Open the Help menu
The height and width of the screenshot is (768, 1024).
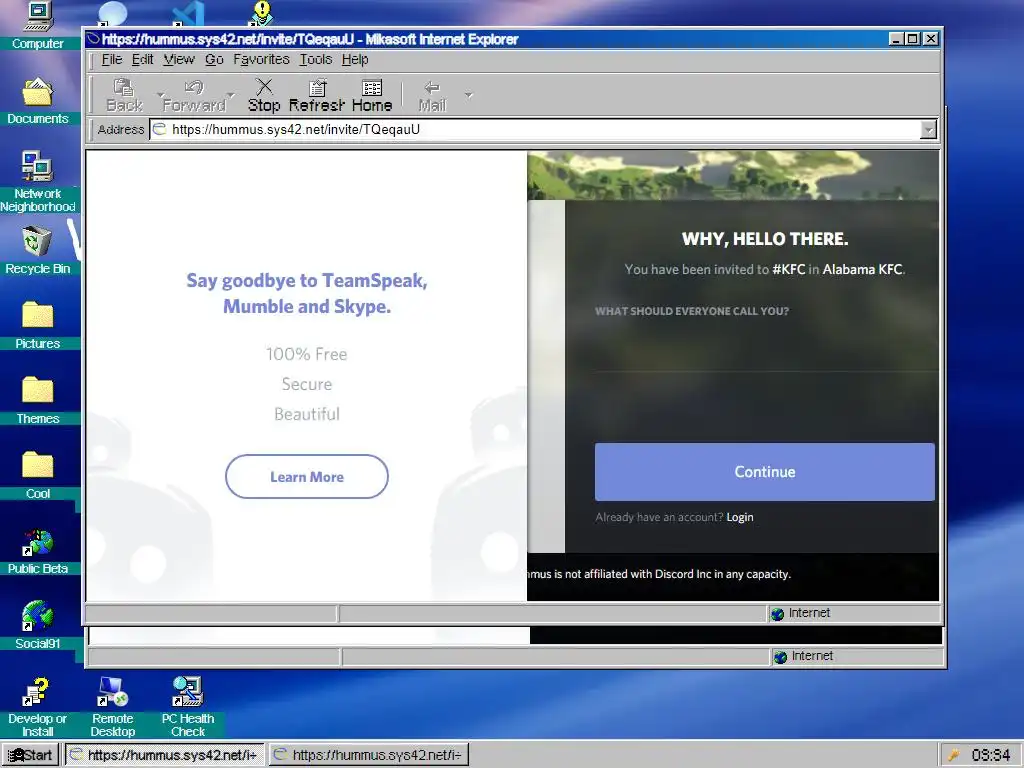(355, 59)
